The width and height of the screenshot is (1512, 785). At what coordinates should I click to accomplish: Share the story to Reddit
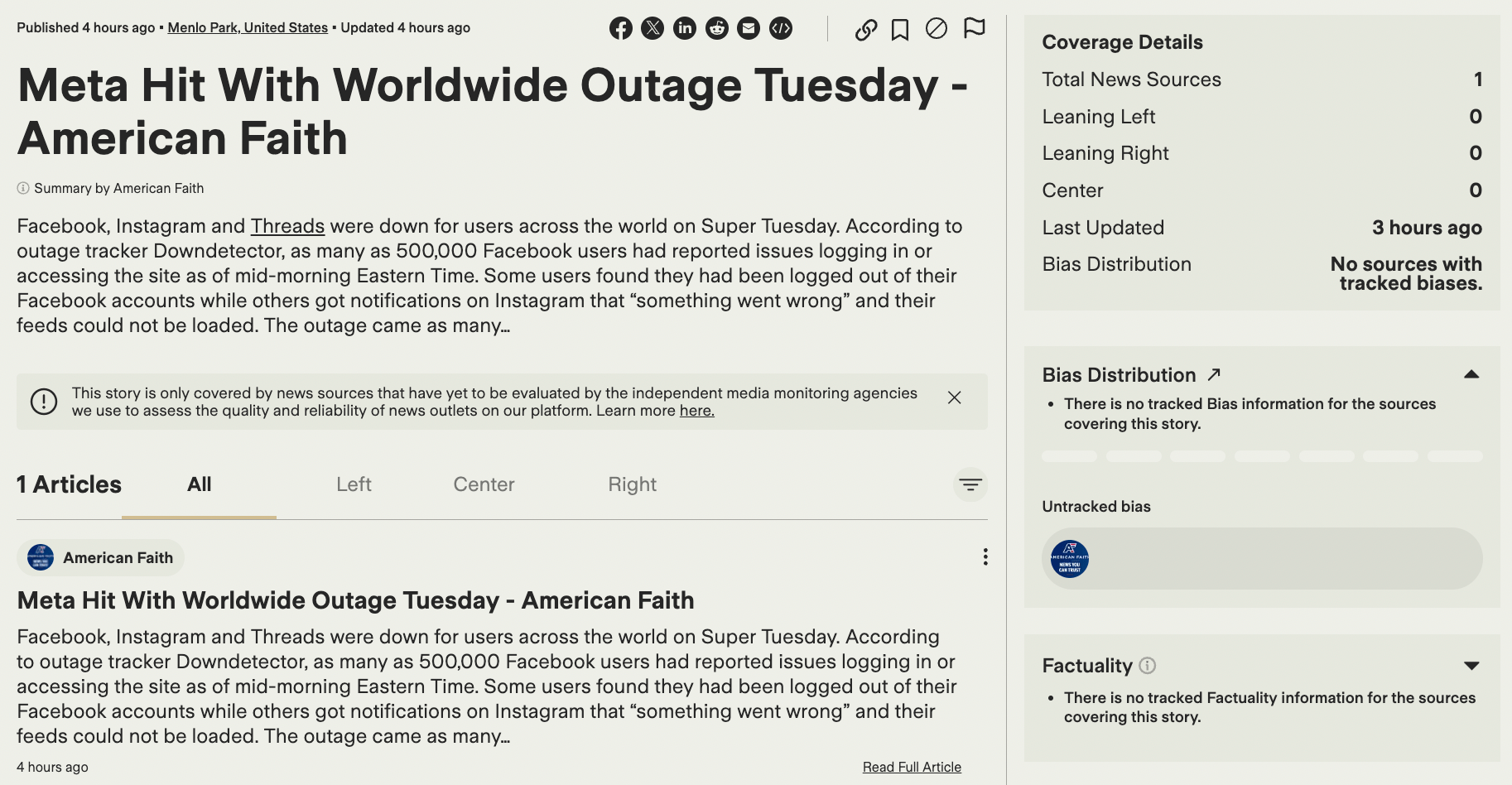(x=717, y=29)
